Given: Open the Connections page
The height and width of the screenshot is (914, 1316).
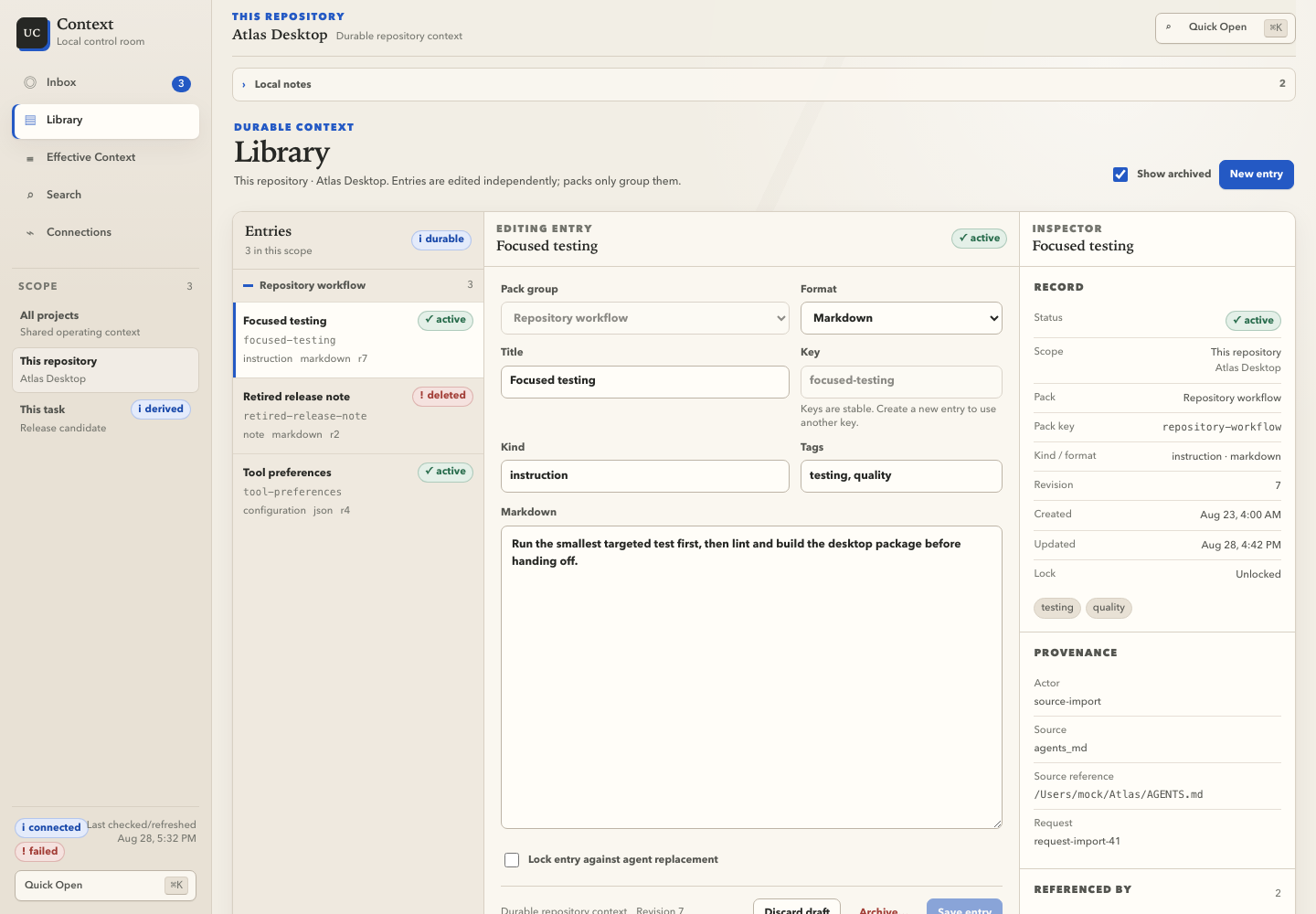Looking at the screenshot, I should pos(106,233).
